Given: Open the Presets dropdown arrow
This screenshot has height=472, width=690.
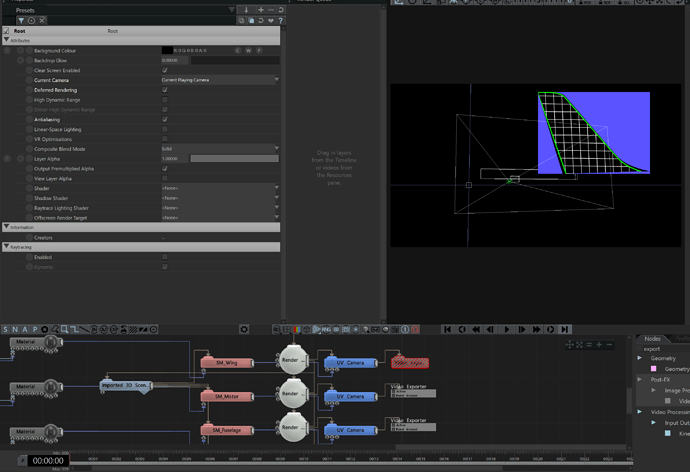Looking at the screenshot, I should [231, 10].
